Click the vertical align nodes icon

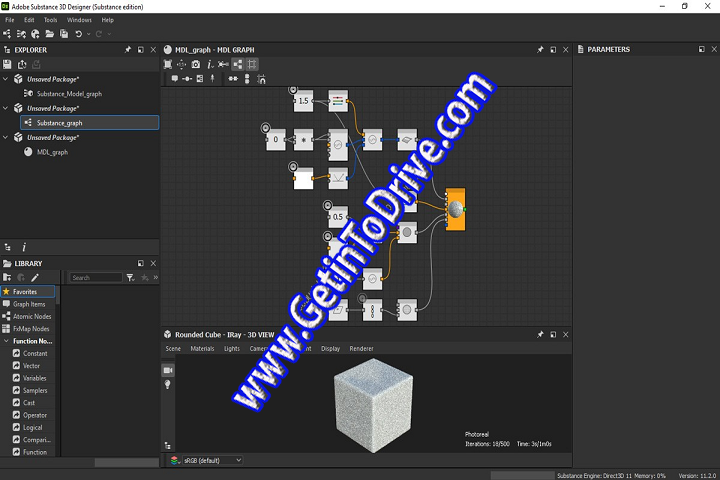(247, 79)
